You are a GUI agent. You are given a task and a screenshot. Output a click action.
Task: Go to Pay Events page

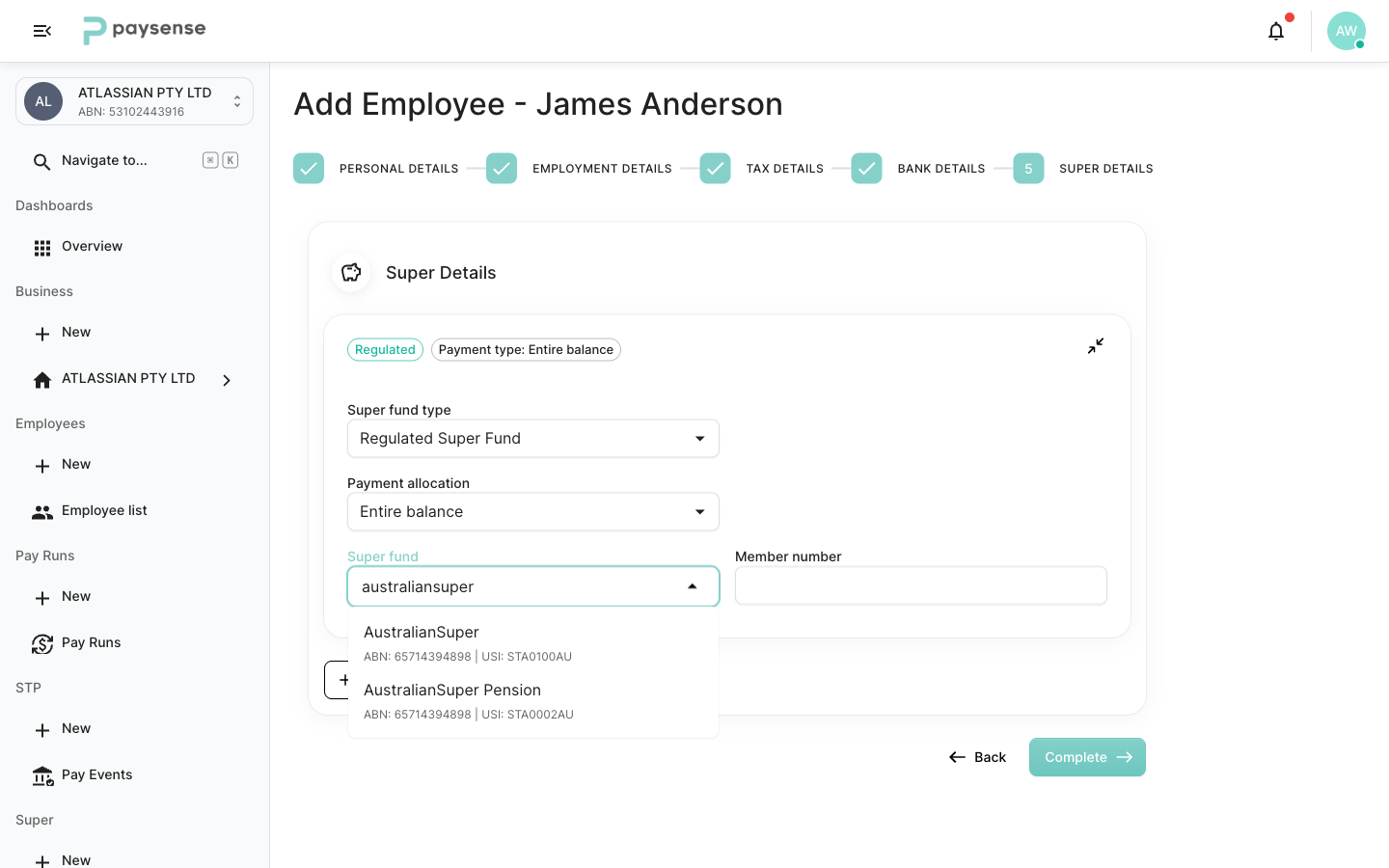[96, 775]
